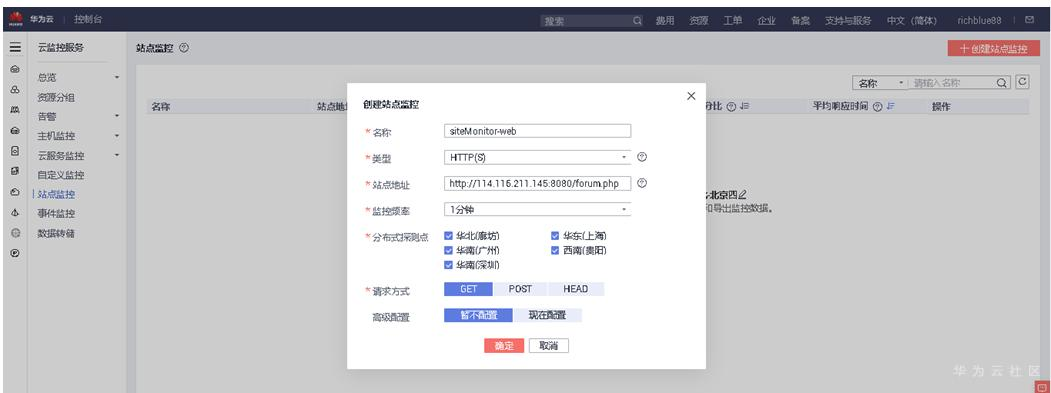Screen dimensions: 1051x393
Task: Open 工单 in the top navigation
Action: coord(733,21)
